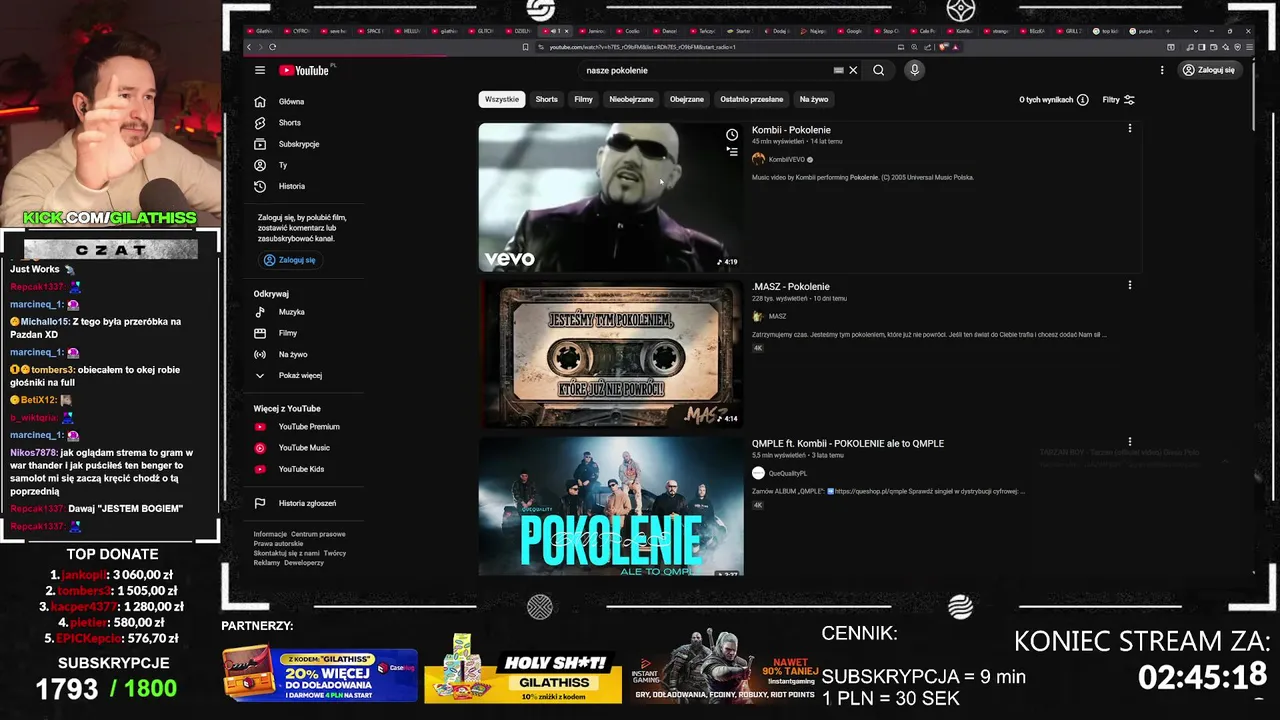The height and width of the screenshot is (720, 1280).
Task: Open YouTube Music link
Action: 303,448
